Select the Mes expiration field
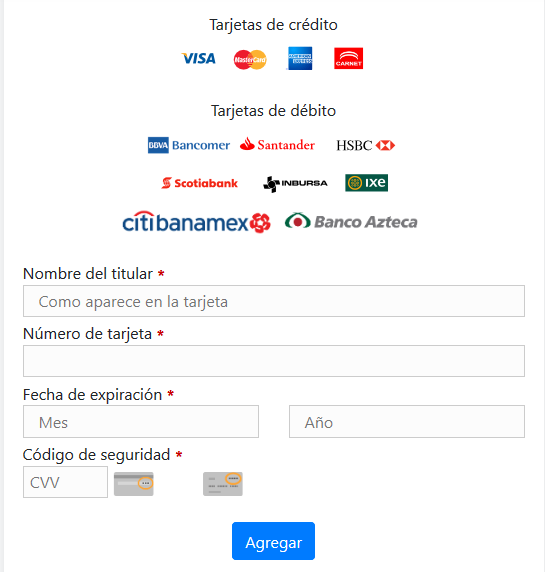Screen dimensions: 545x572 (141, 421)
